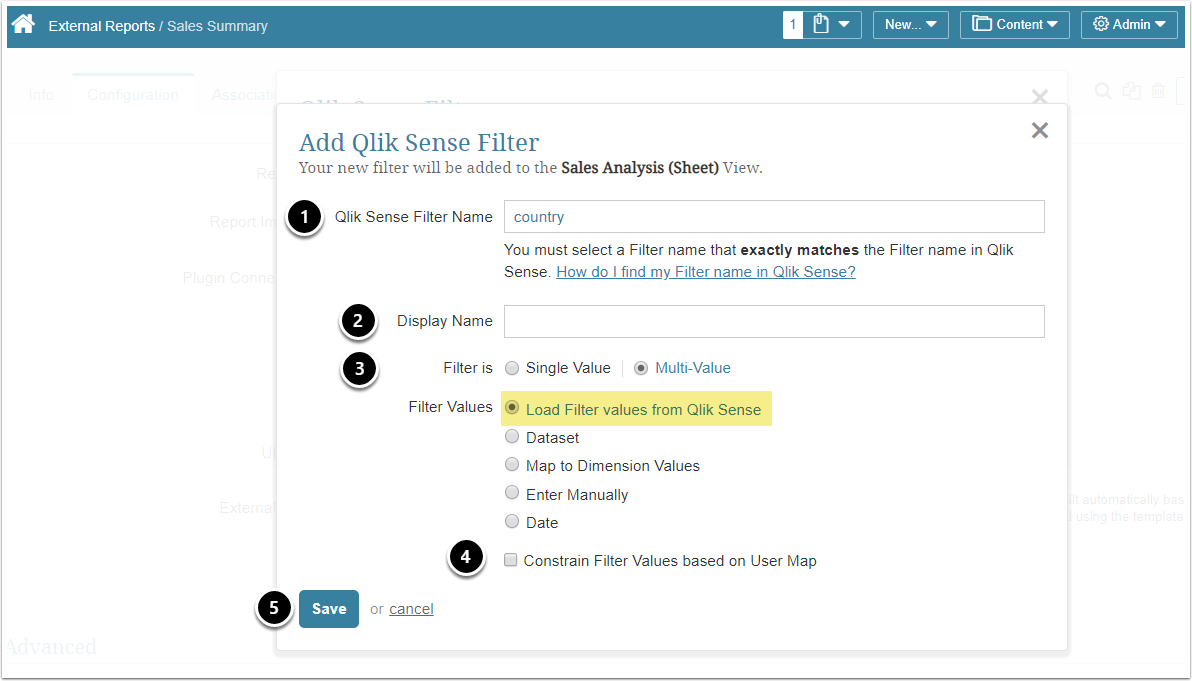Select the Date filter values option

(512, 521)
